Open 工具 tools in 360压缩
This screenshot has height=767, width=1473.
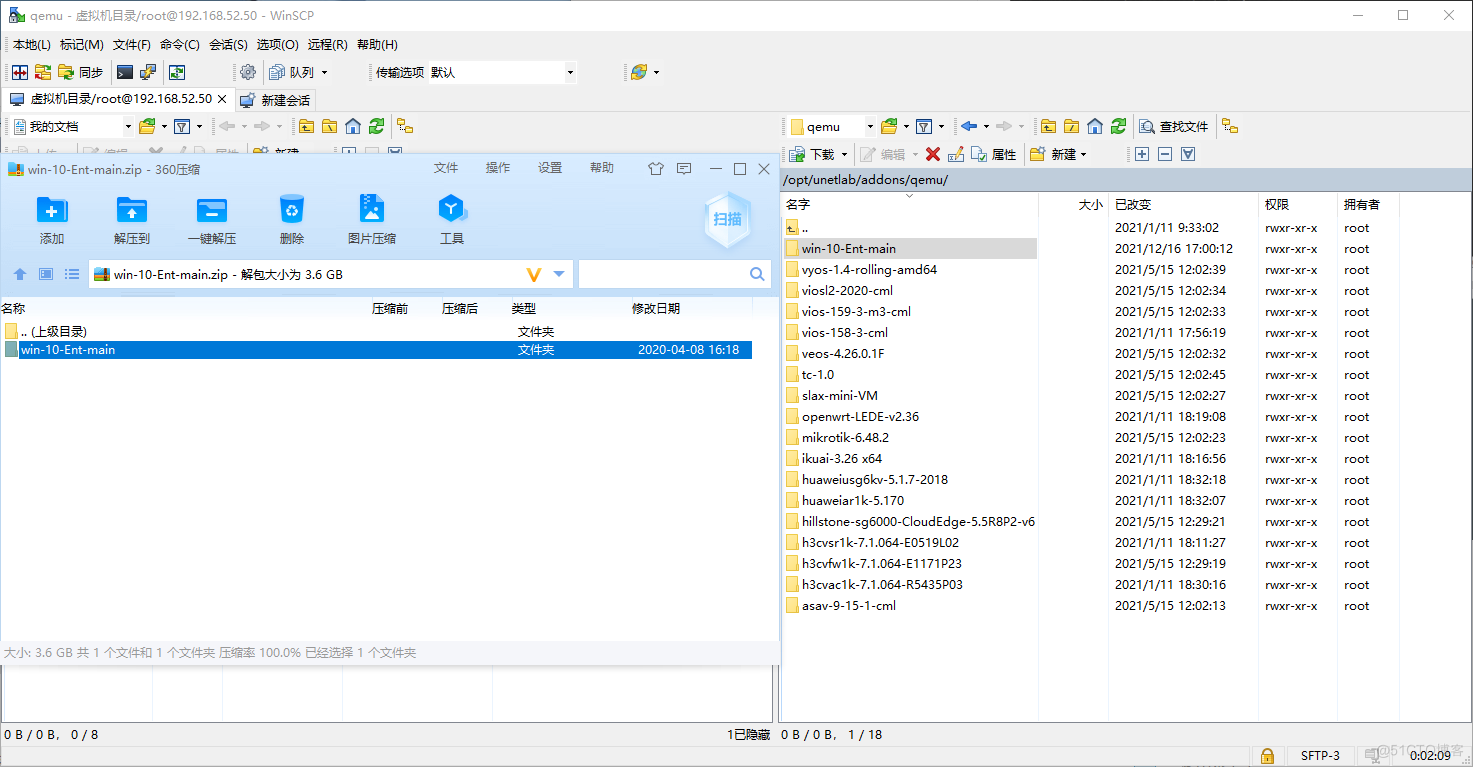coord(452,220)
